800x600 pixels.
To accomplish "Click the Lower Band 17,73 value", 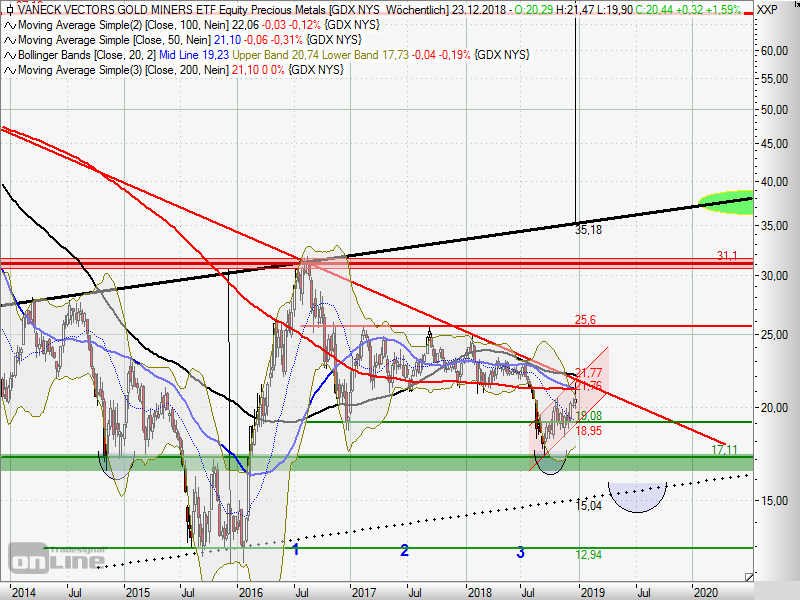I will pos(365,55).
